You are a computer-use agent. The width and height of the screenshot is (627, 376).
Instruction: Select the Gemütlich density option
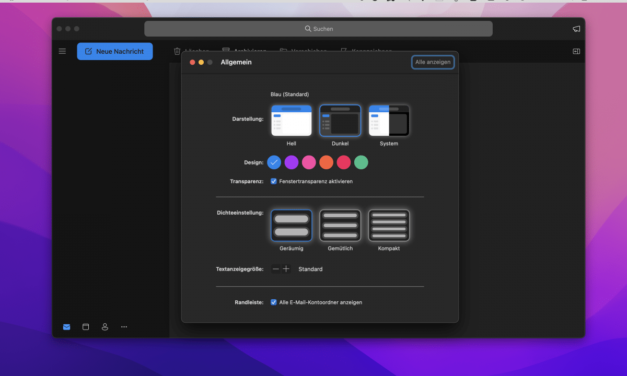[x=340, y=226]
